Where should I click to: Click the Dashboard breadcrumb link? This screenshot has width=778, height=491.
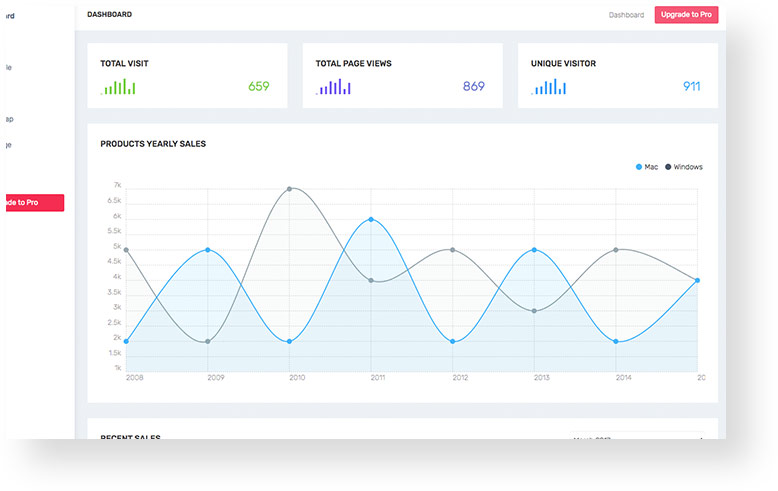tap(626, 15)
